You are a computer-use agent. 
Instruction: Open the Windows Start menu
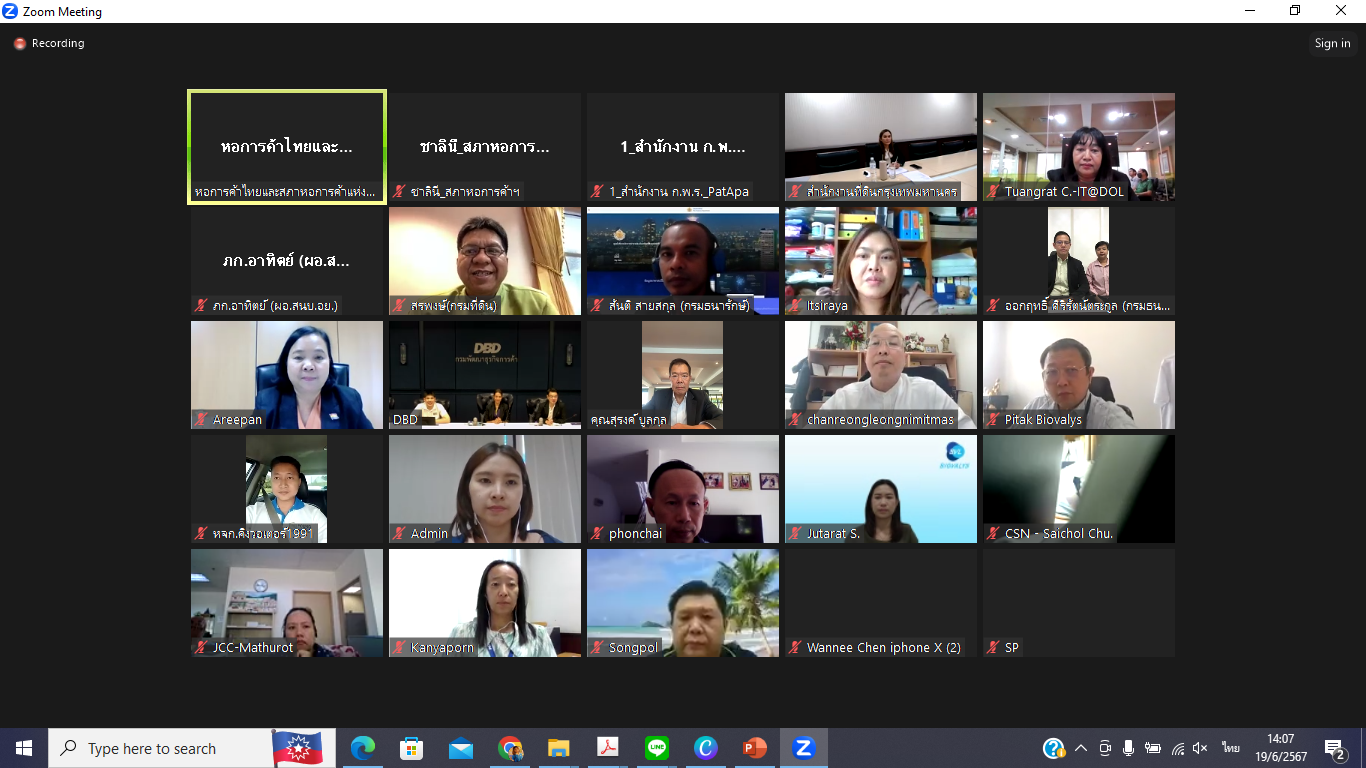pos(24,748)
